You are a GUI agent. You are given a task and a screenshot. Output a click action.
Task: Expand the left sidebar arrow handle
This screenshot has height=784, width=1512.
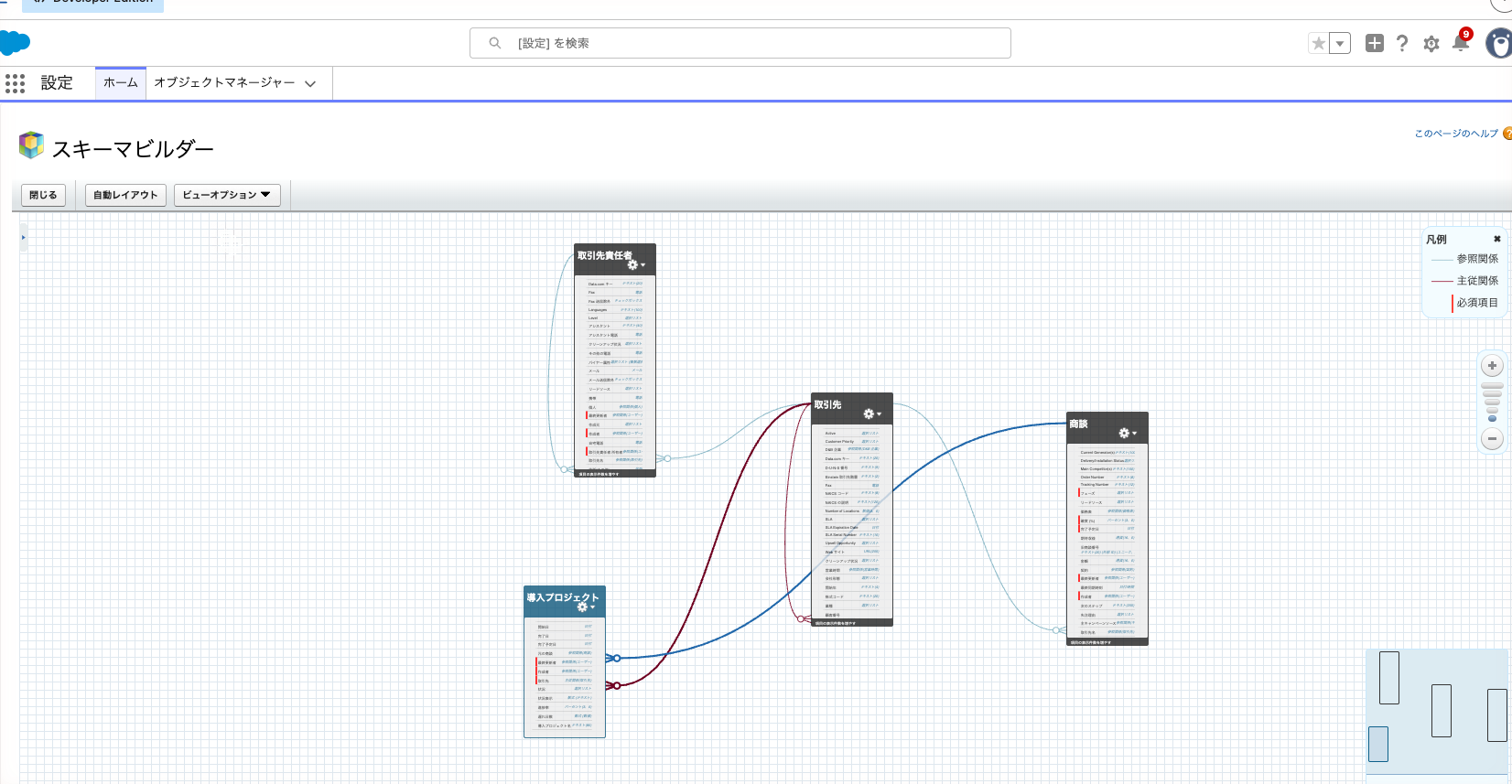coord(24,238)
